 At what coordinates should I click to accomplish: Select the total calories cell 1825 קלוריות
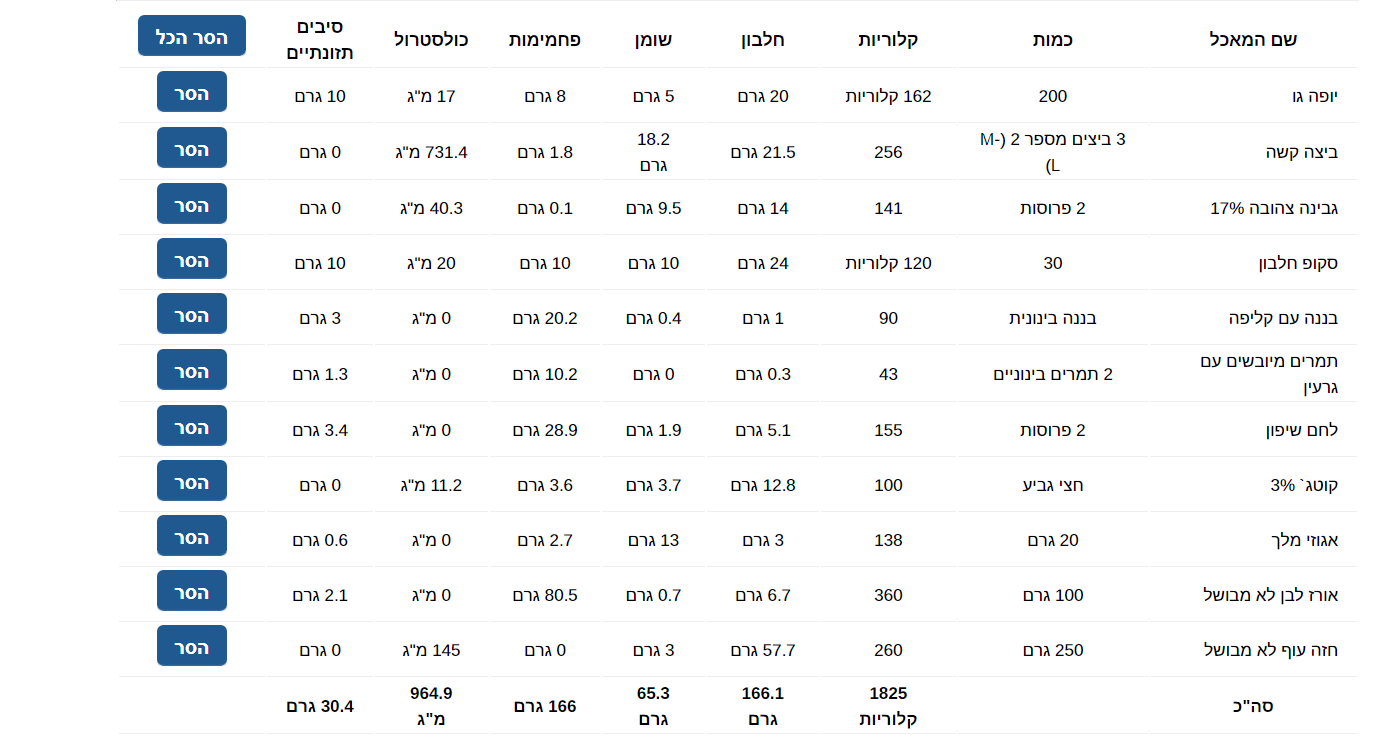888,706
